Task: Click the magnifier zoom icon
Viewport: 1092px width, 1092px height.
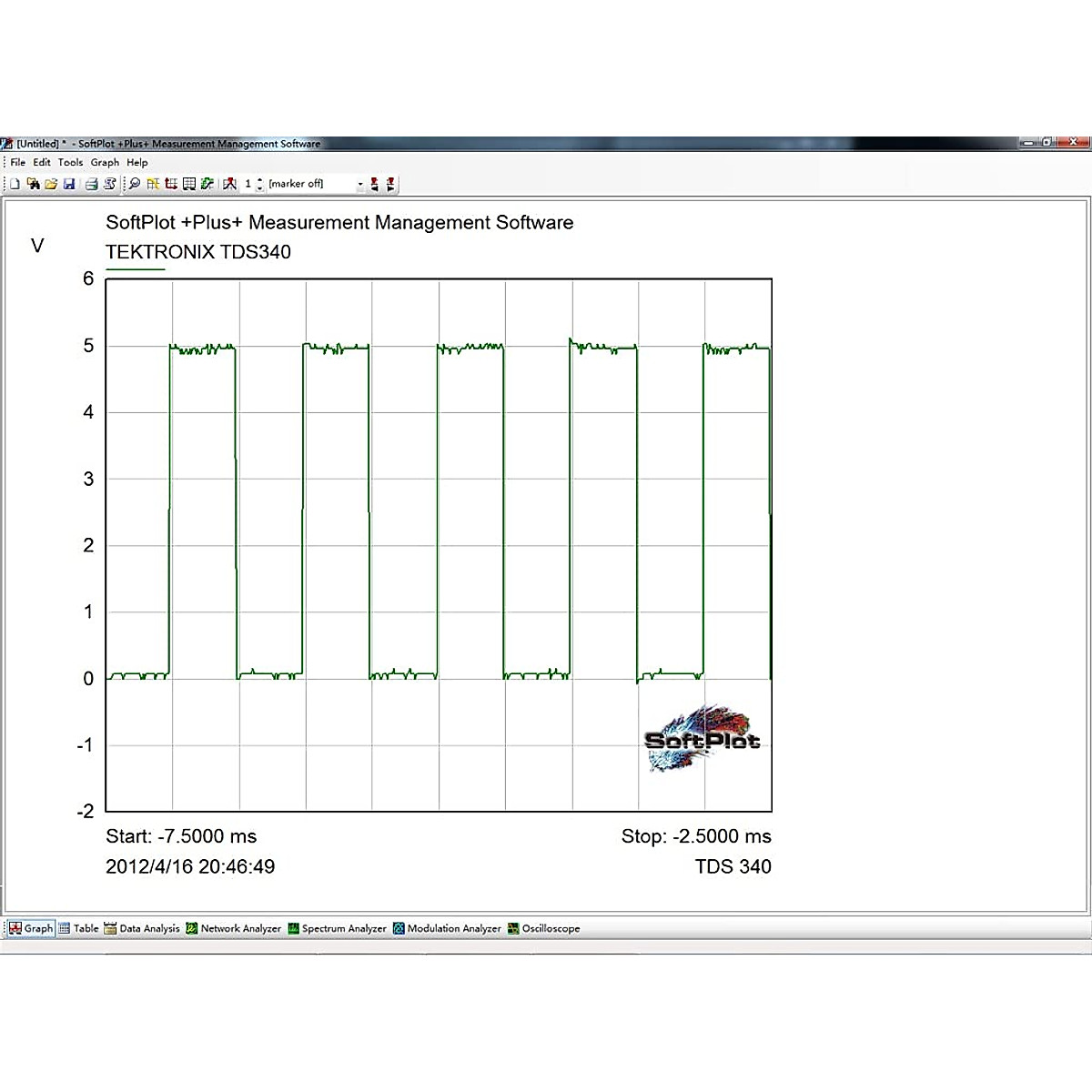Action: coord(135,184)
